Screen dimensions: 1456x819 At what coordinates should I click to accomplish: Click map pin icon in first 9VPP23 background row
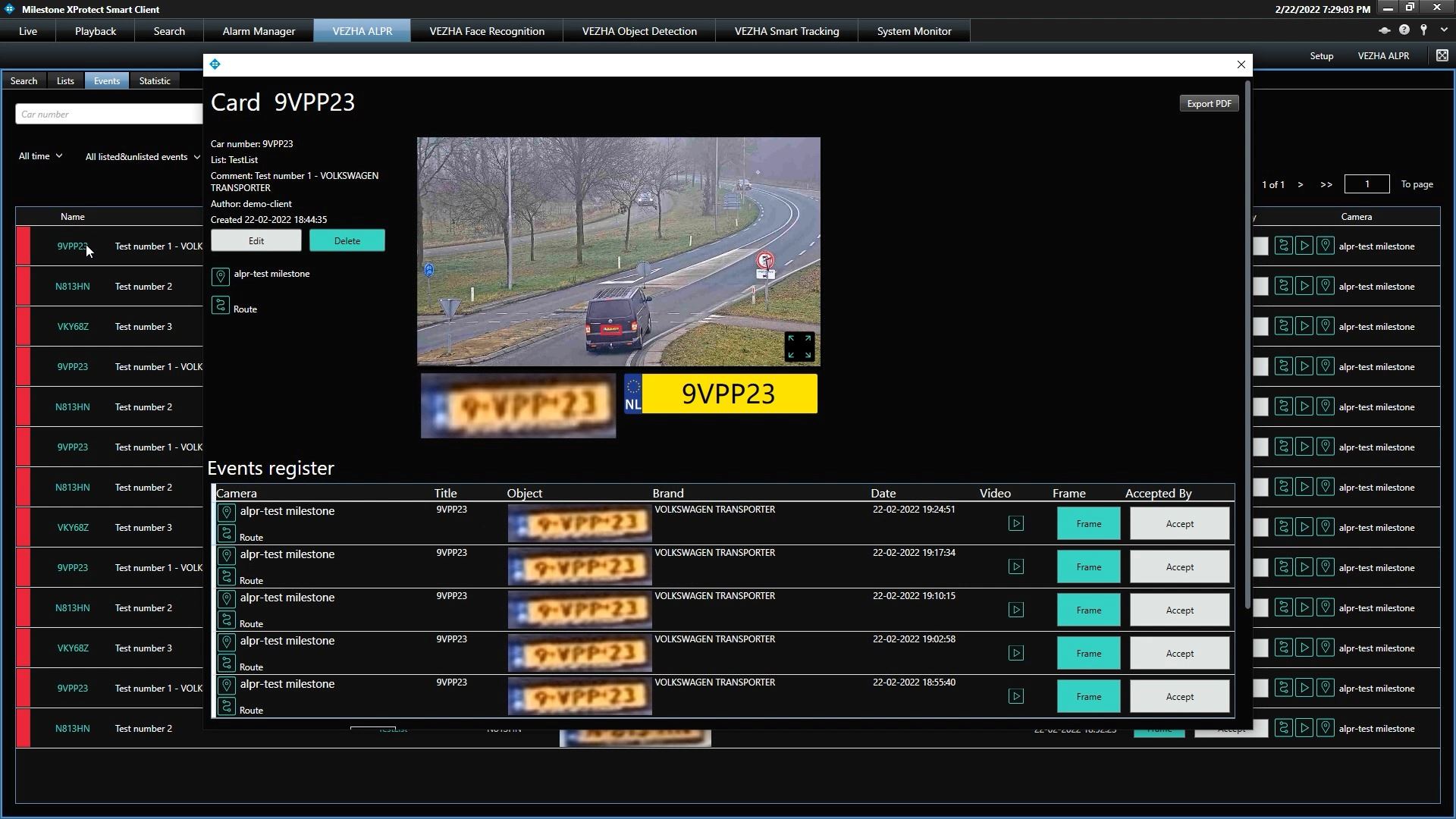tap(1325, 246)
